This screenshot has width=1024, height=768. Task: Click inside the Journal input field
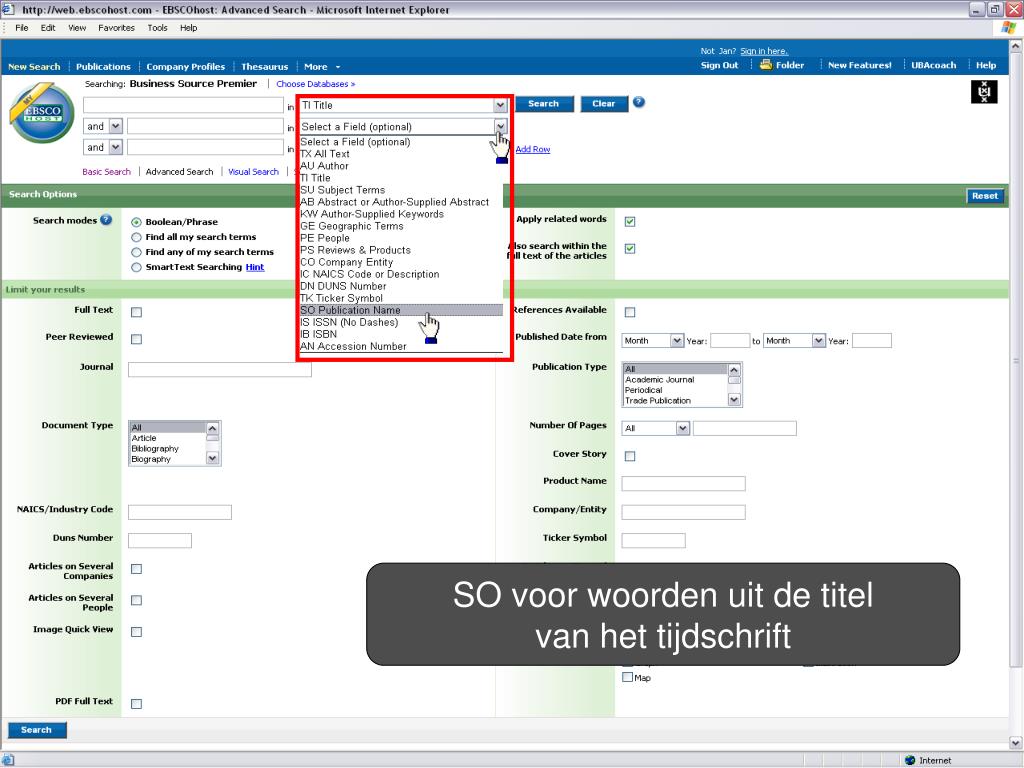(x=219, y=370)
